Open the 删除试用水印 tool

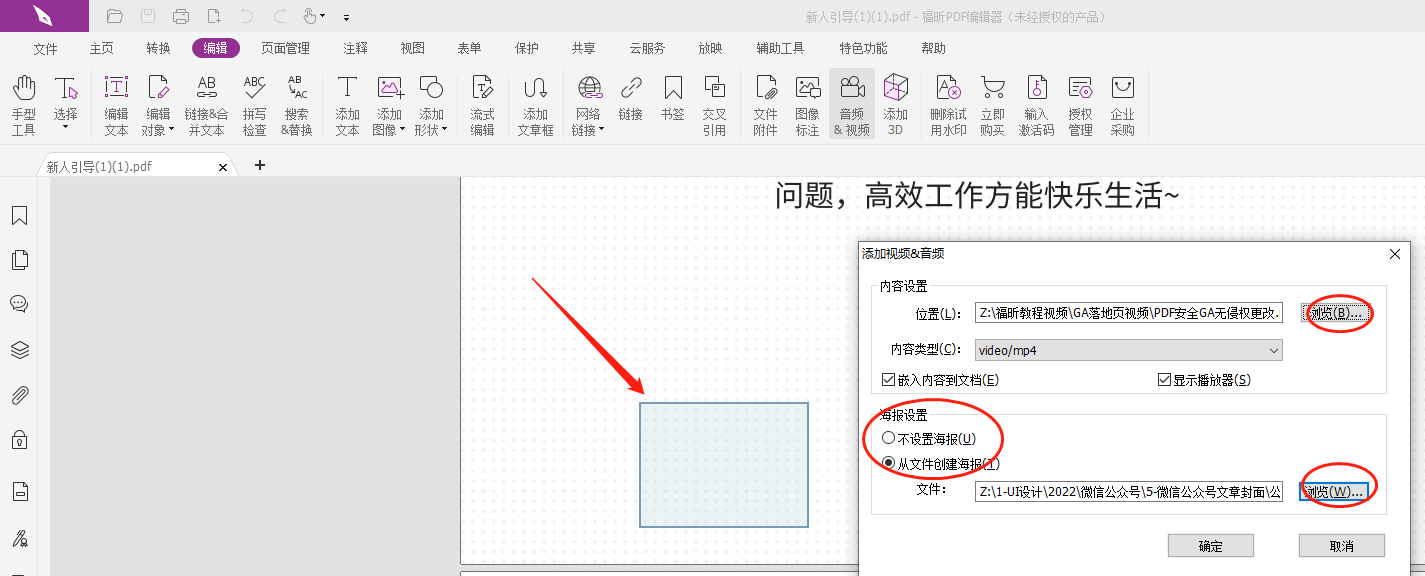pyautogui.click(x=947, y=103)
